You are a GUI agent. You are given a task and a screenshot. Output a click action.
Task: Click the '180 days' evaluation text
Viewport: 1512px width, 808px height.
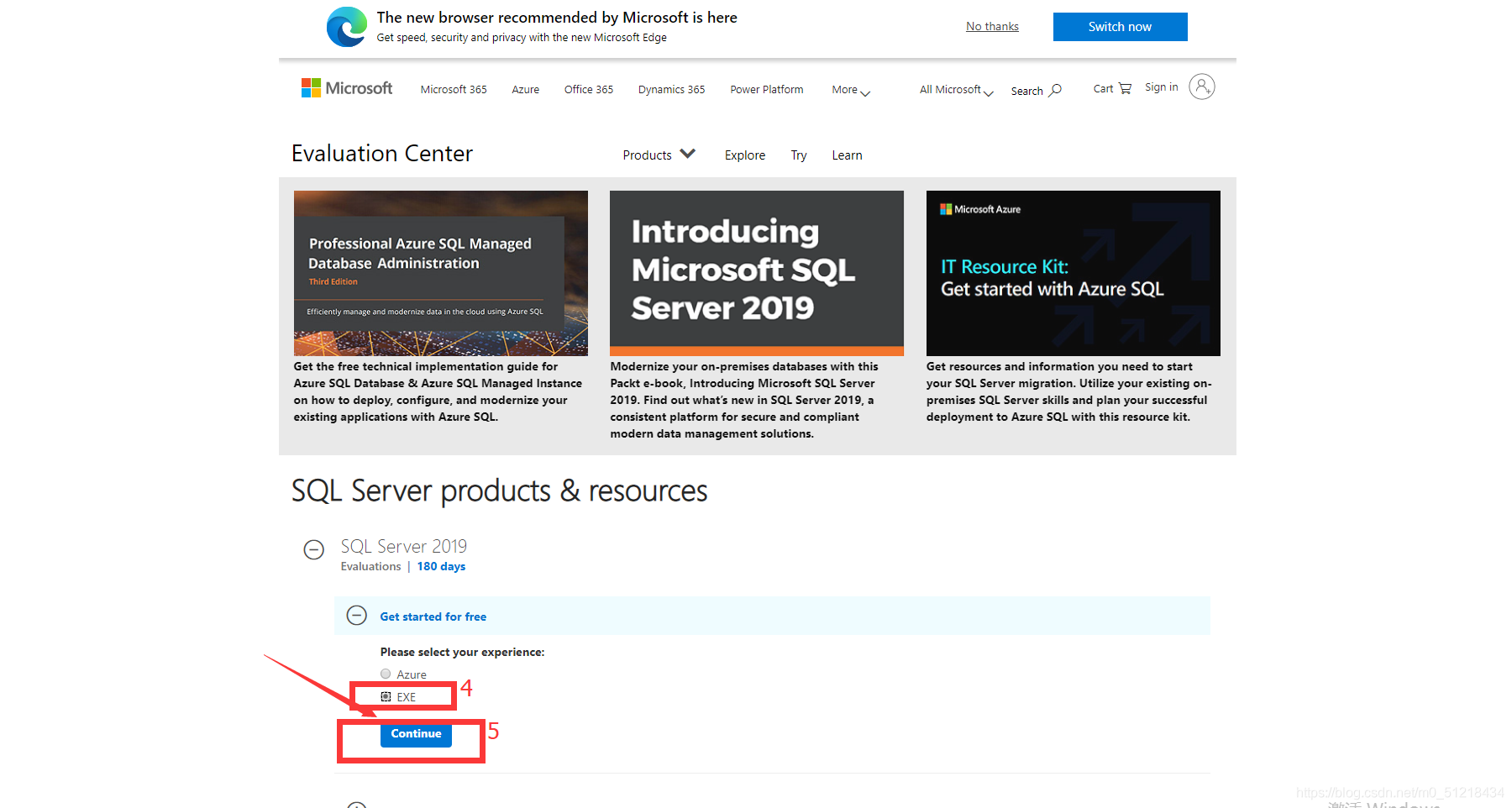pyautogui.click(x=441, y=567)
